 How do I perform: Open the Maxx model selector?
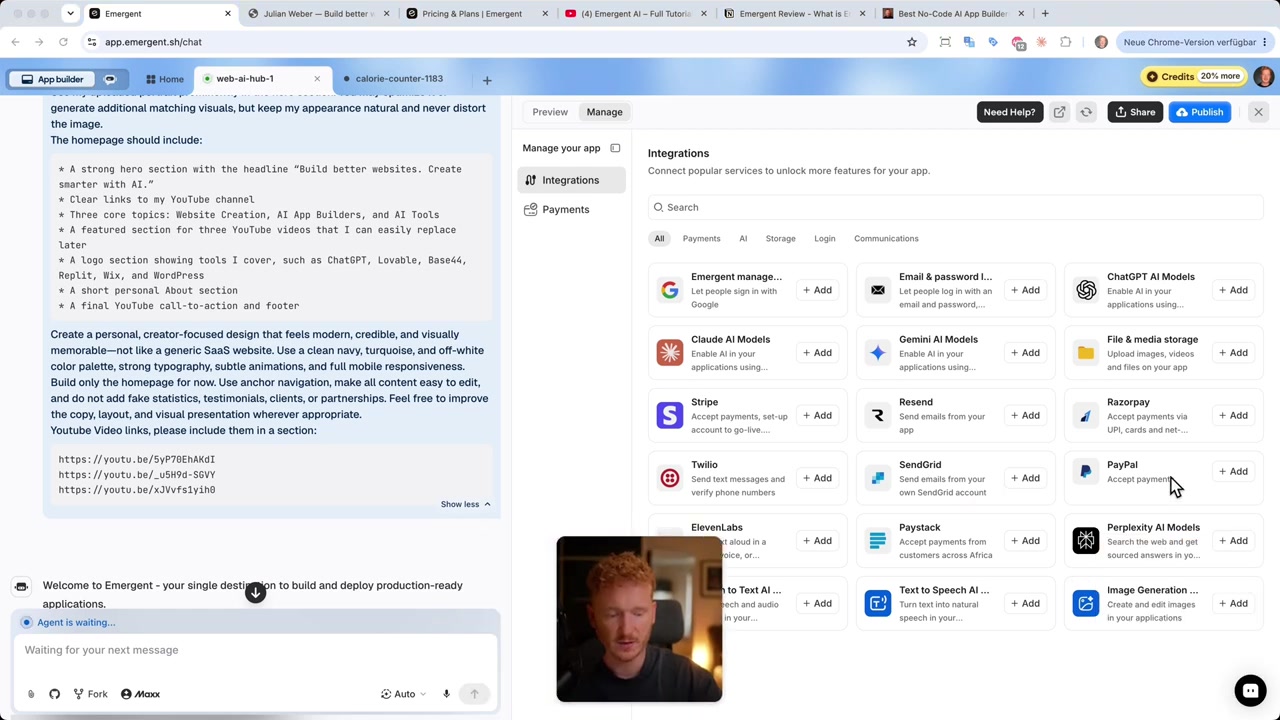click(x=140, y=694)
